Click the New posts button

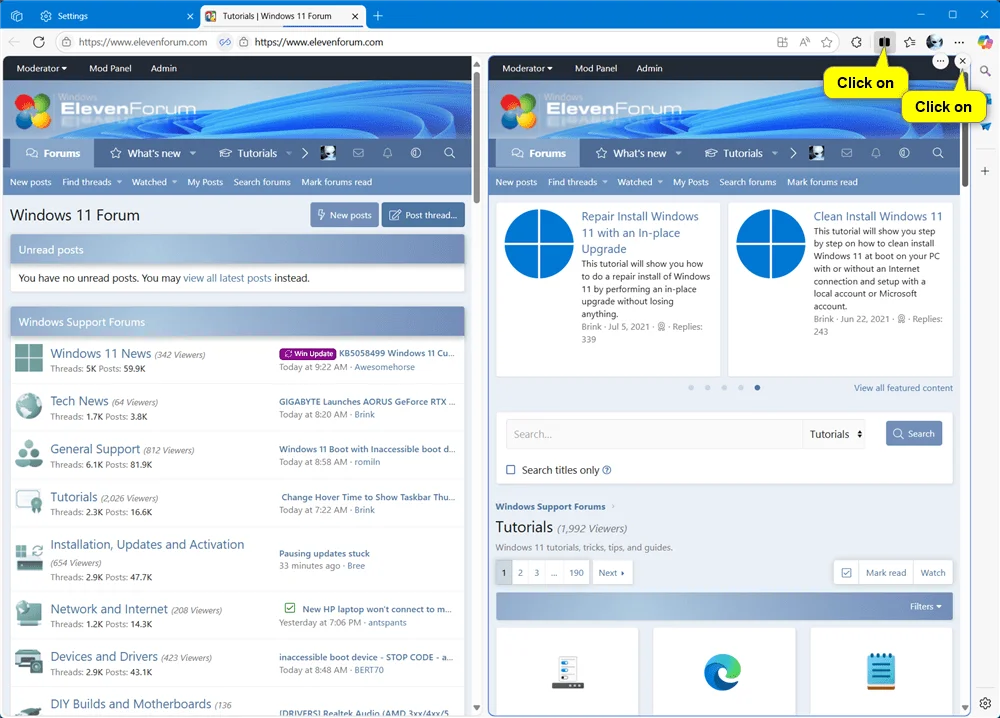[x=344, y=215]
